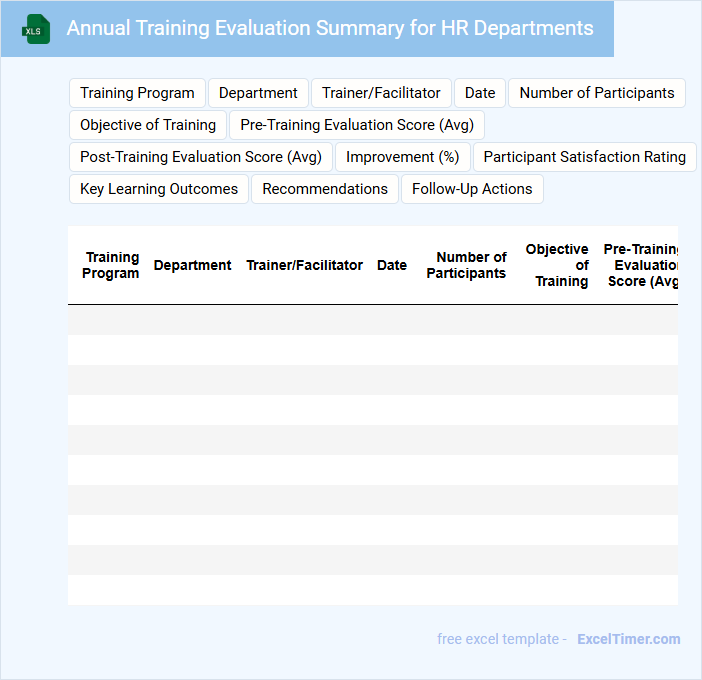Click the Department column header

click(193, 265)
